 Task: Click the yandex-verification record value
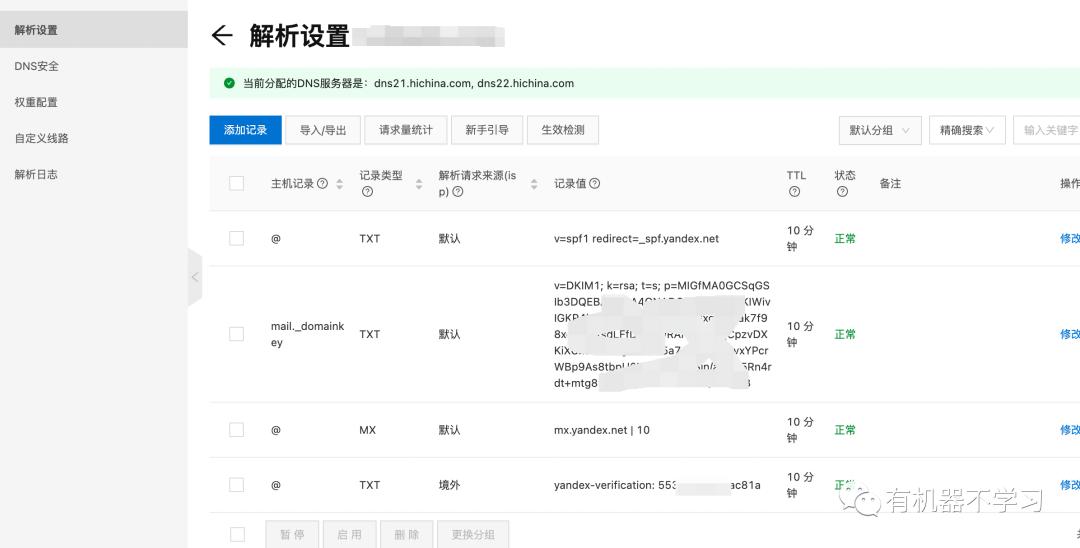[x=657, y=485]
